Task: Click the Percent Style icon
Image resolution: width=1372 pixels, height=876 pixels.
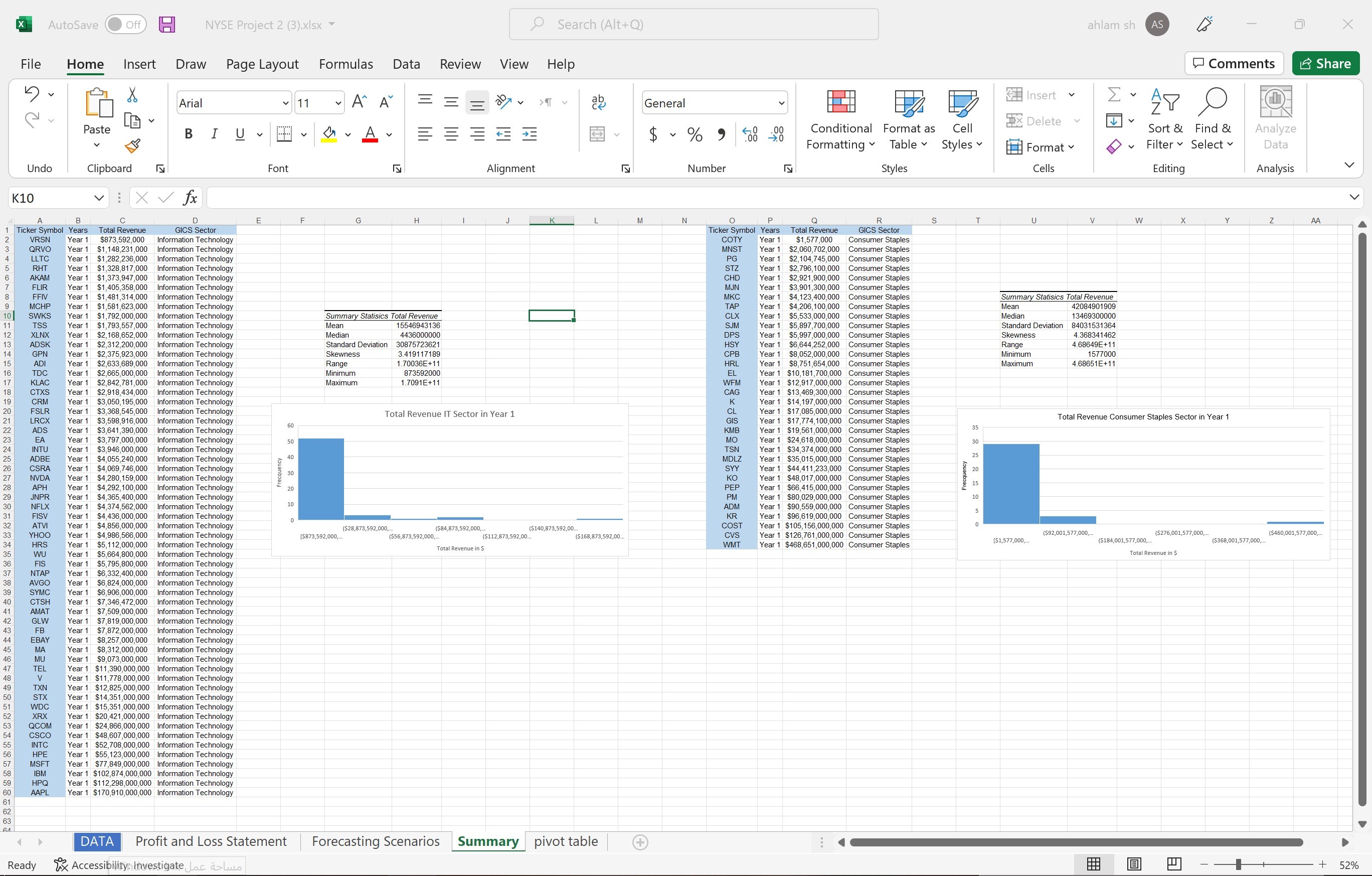Action: tap(694, 134)
